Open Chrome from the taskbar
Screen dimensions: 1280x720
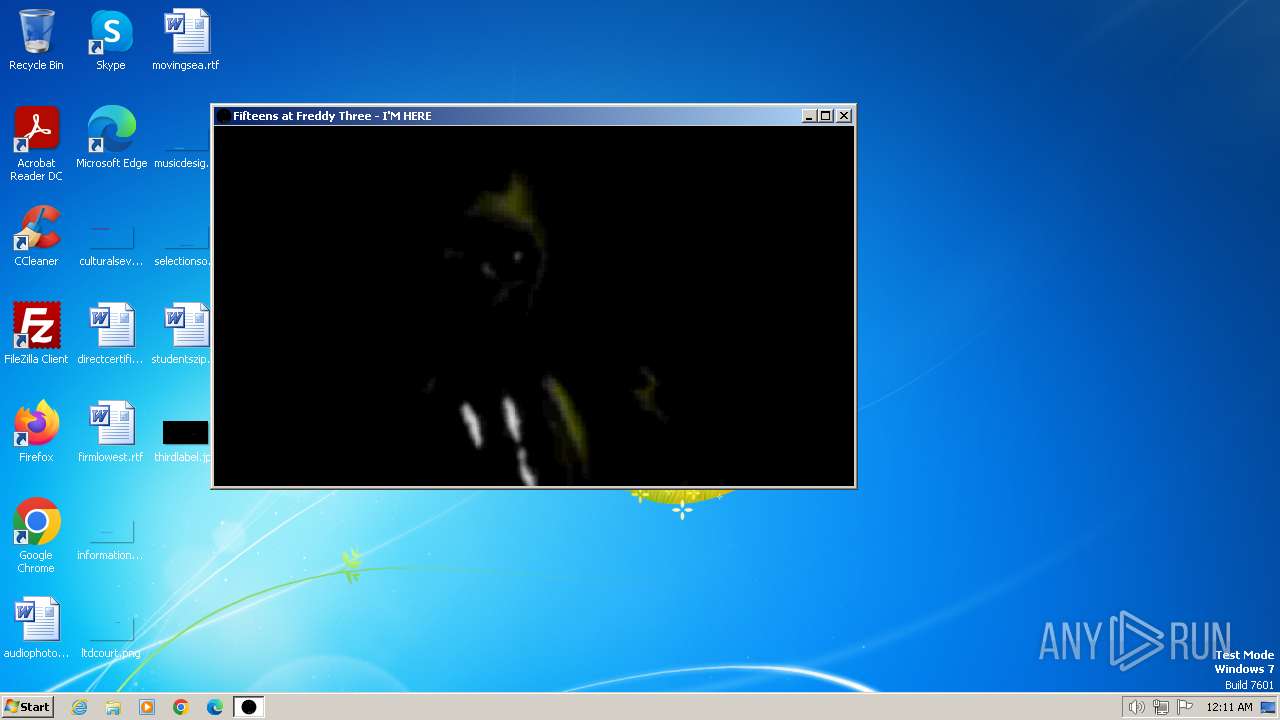(x=181, y=707)
